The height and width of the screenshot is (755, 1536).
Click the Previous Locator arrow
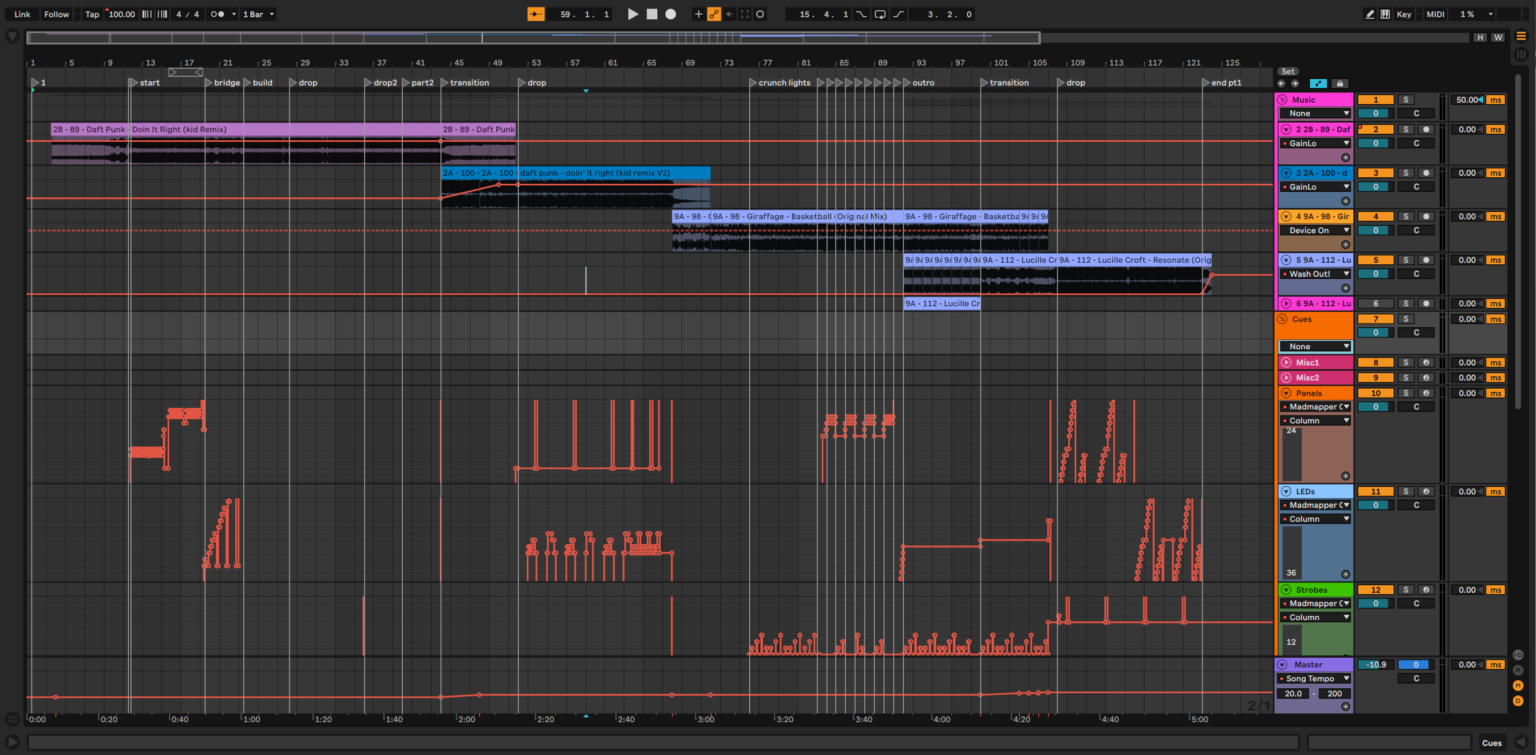click(x=1282, y=84)
